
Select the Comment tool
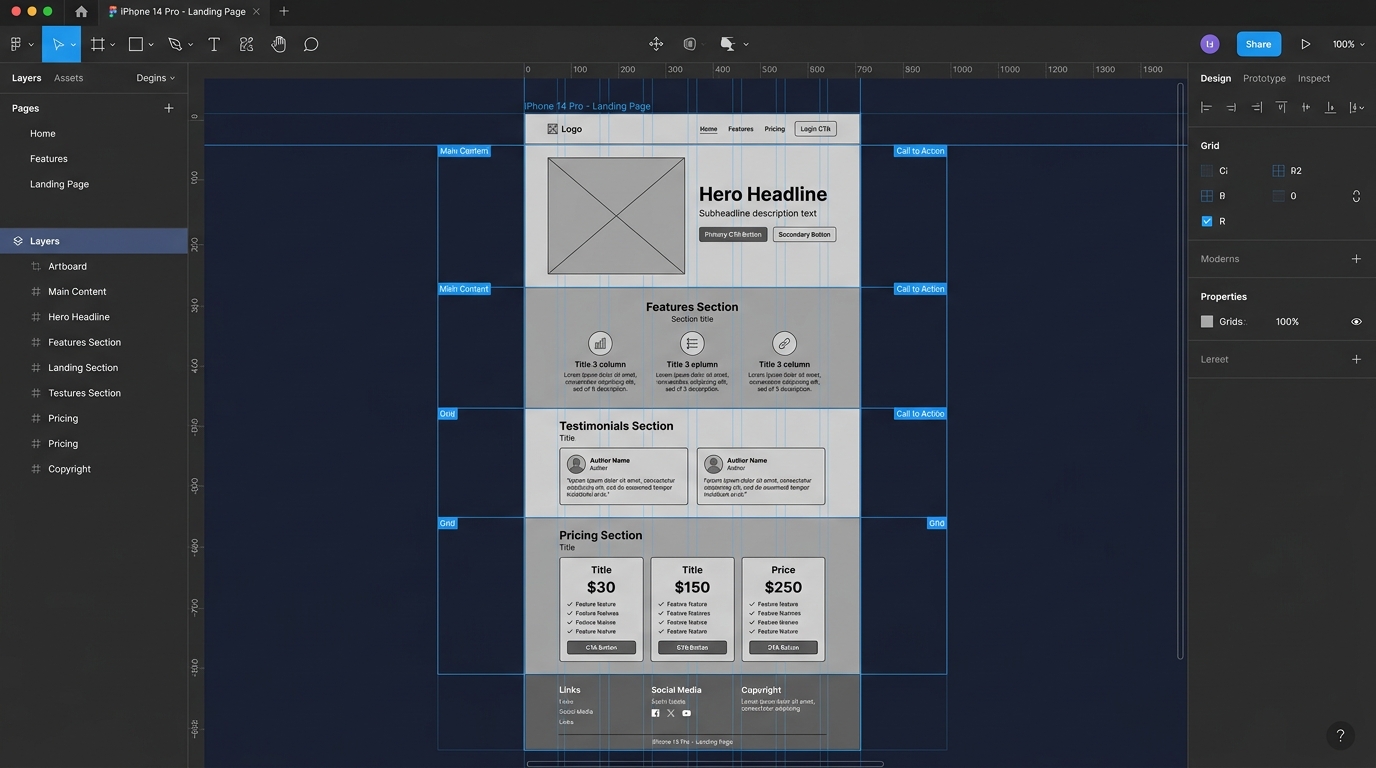pos(311,44)
